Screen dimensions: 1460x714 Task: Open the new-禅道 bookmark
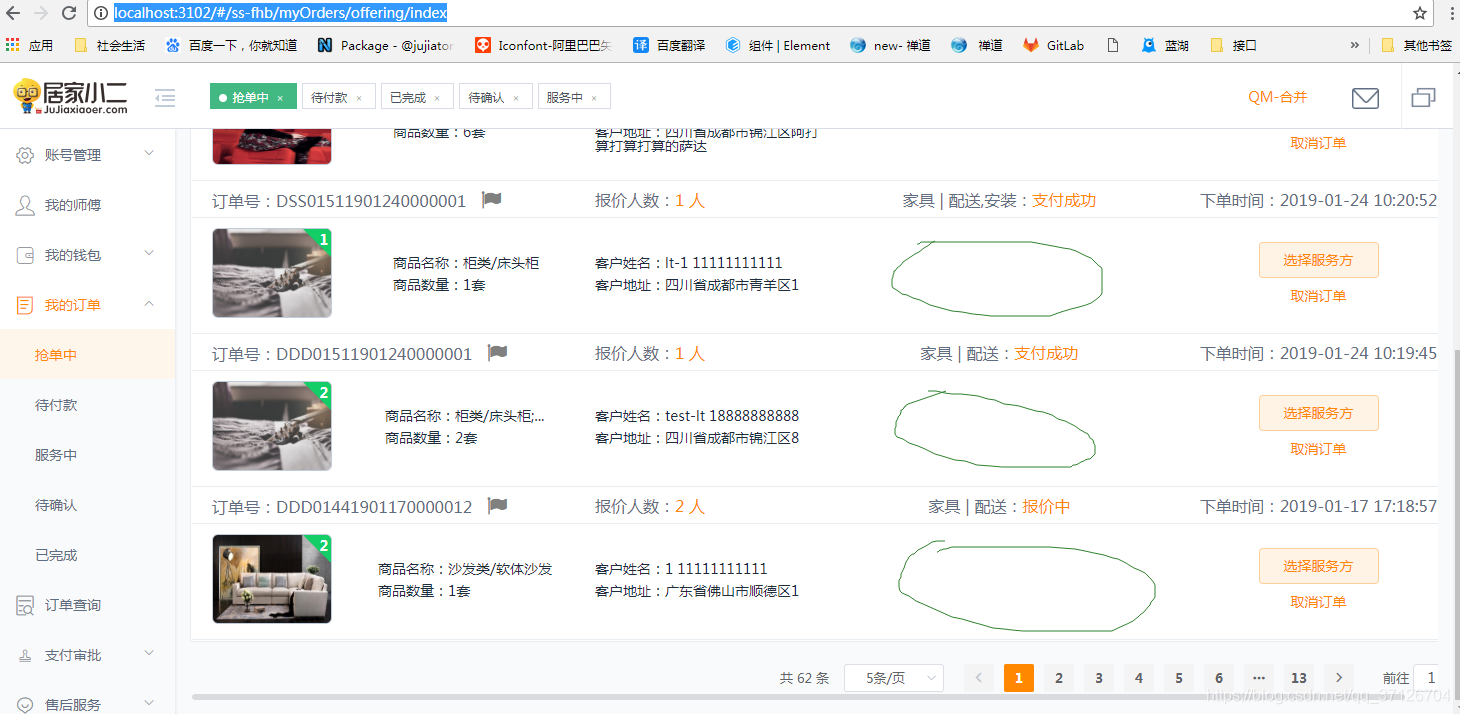890,45
